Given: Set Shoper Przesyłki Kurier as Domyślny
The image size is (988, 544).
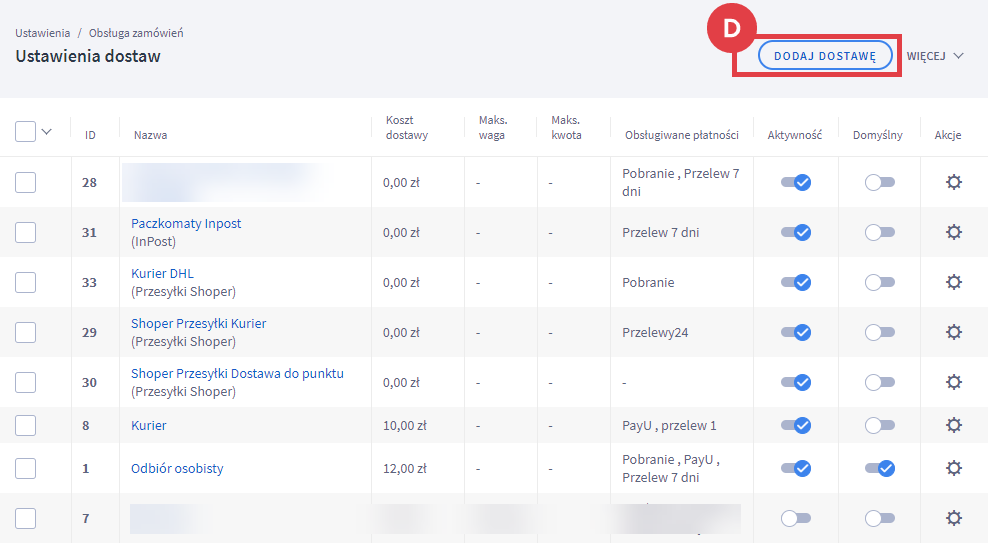Looking at the screenshot, I should tap(880, 332).
